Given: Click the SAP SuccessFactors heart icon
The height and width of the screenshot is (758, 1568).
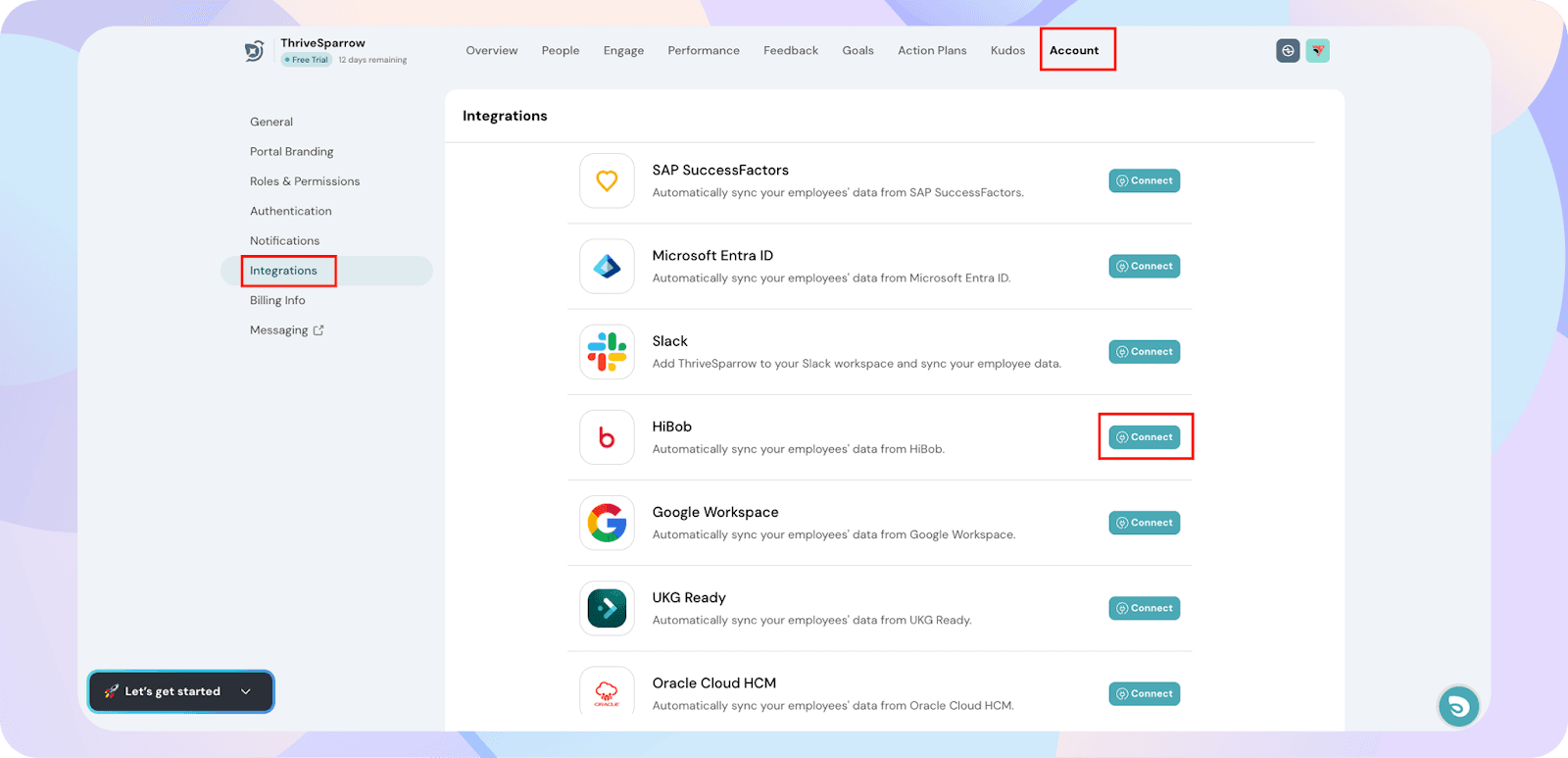Looking at the screenshot, I should (x=607, y=181).
